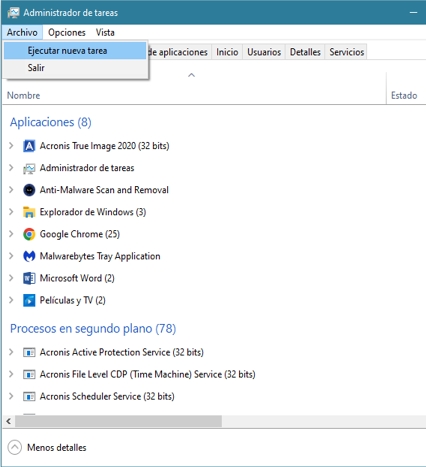The height and width of the screenshot is (467, 426).
Task: Click the Task Manager title bar icon
Action: tap(13, 13)
